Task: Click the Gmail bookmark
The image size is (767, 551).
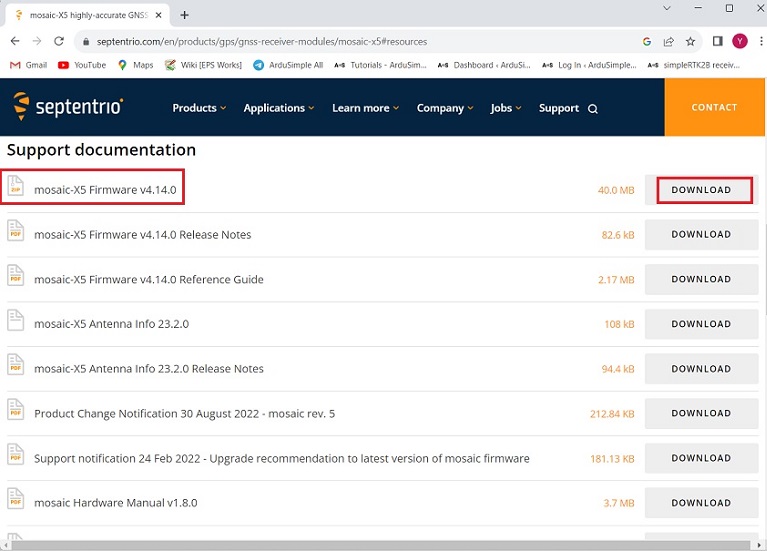Action: pyautogui.click(x=28, y=65)
